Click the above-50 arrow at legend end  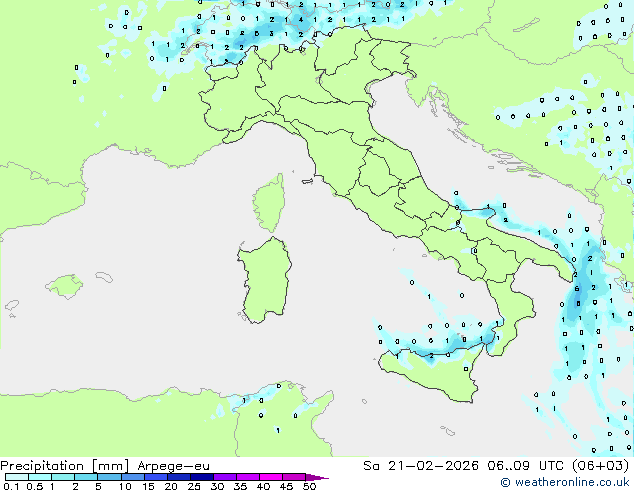coord(317,477)
